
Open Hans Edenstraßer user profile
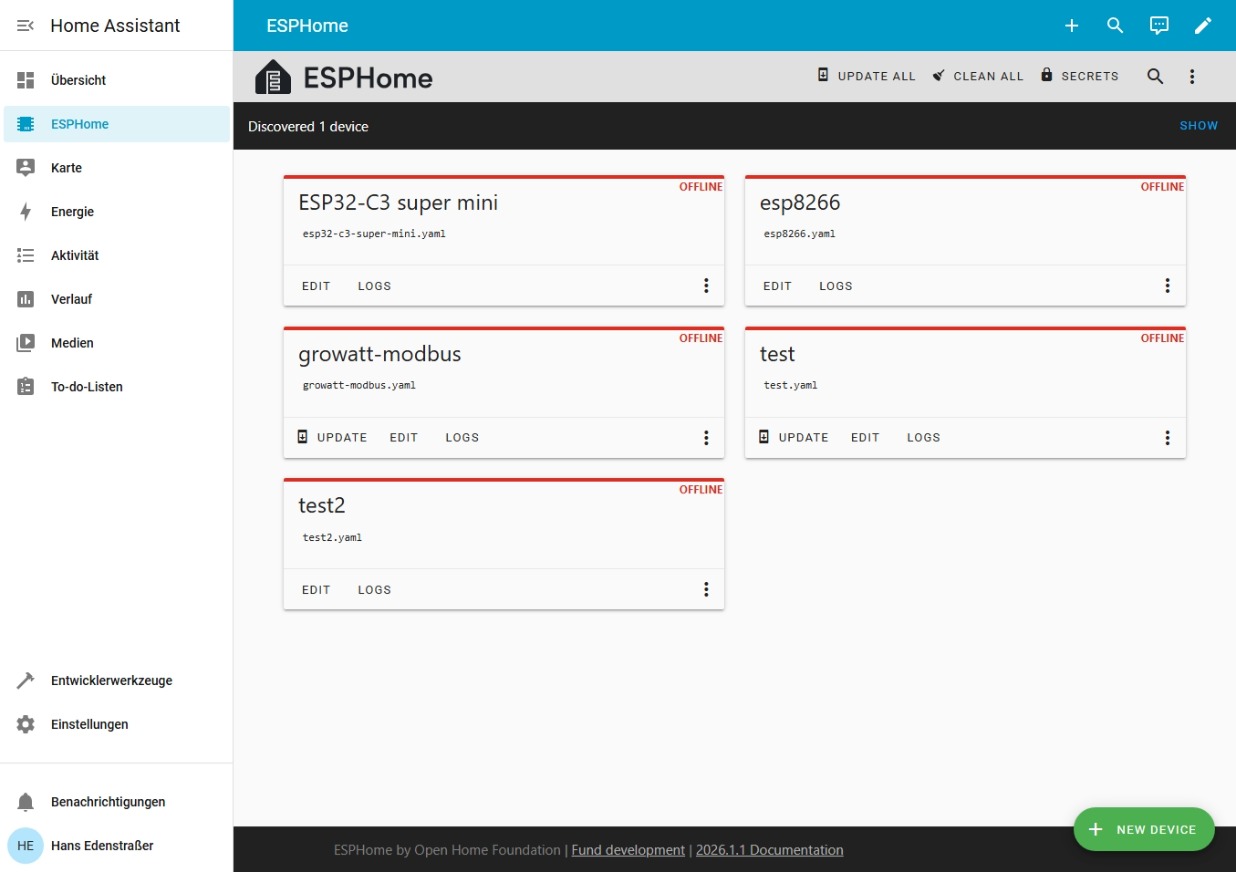click(116, 846)
